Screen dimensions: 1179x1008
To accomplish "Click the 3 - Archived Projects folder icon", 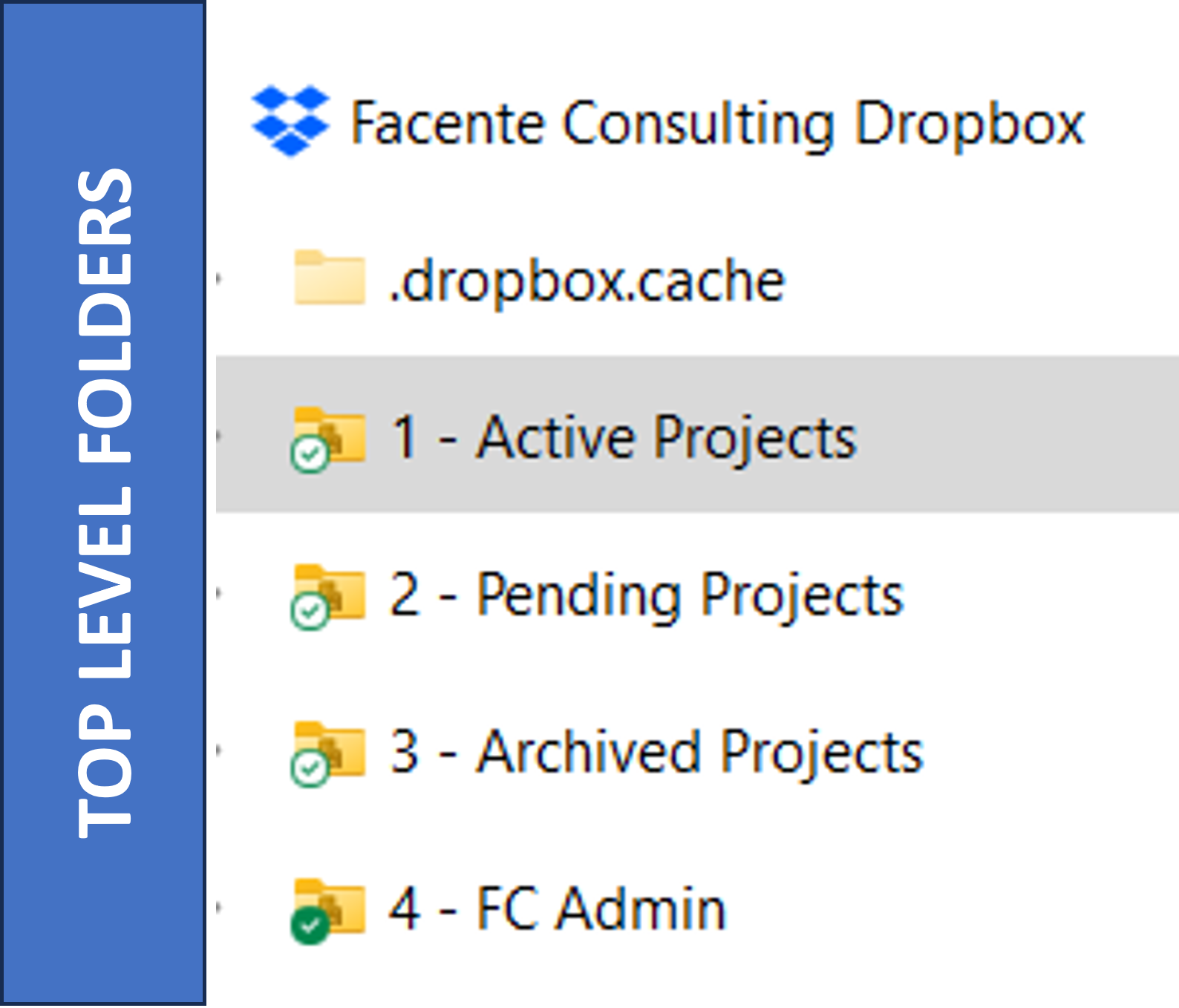I will 330,752.
